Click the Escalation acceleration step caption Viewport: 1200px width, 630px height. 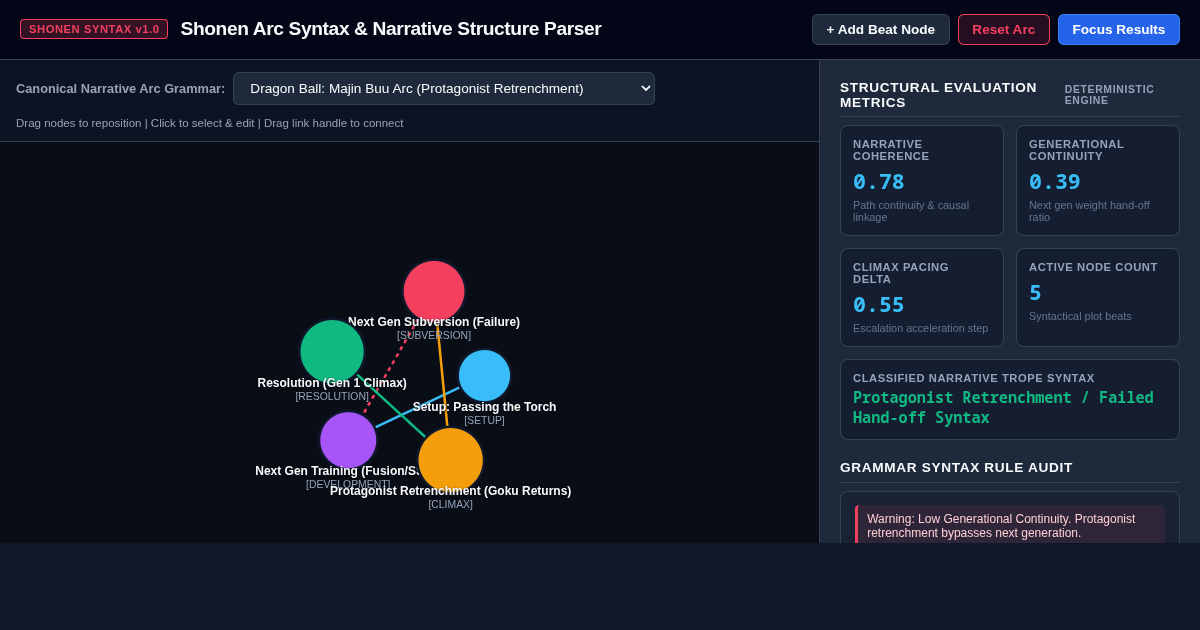(920, 328)
